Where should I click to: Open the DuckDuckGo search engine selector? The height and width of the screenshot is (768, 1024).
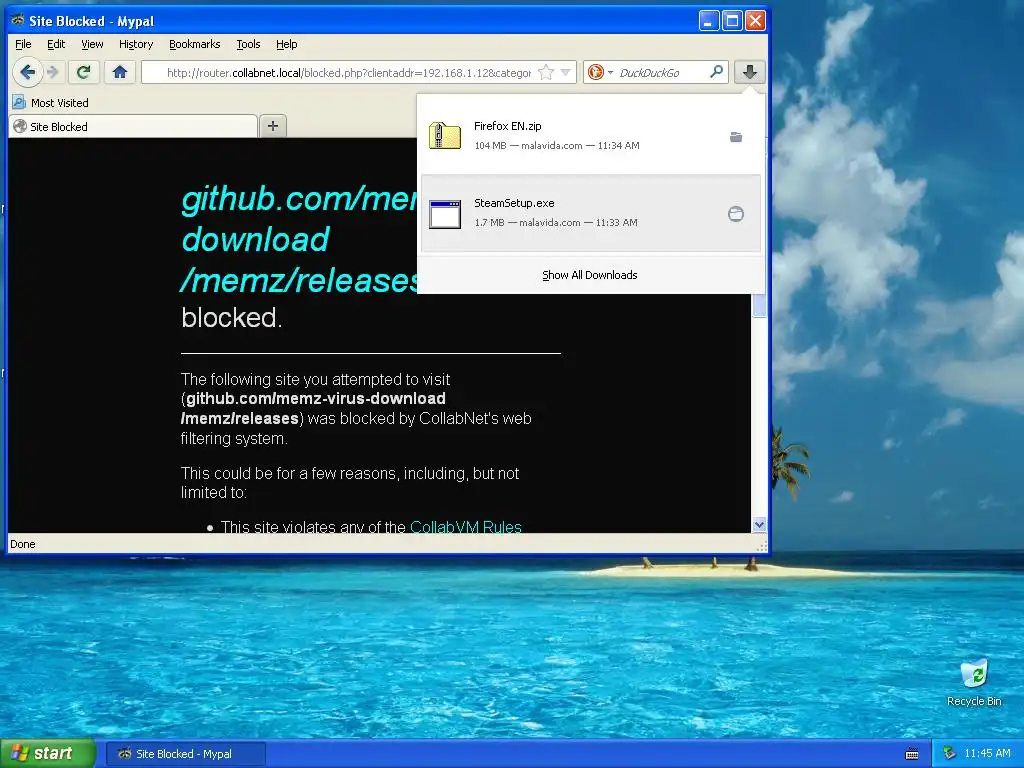tap(600, 72)
